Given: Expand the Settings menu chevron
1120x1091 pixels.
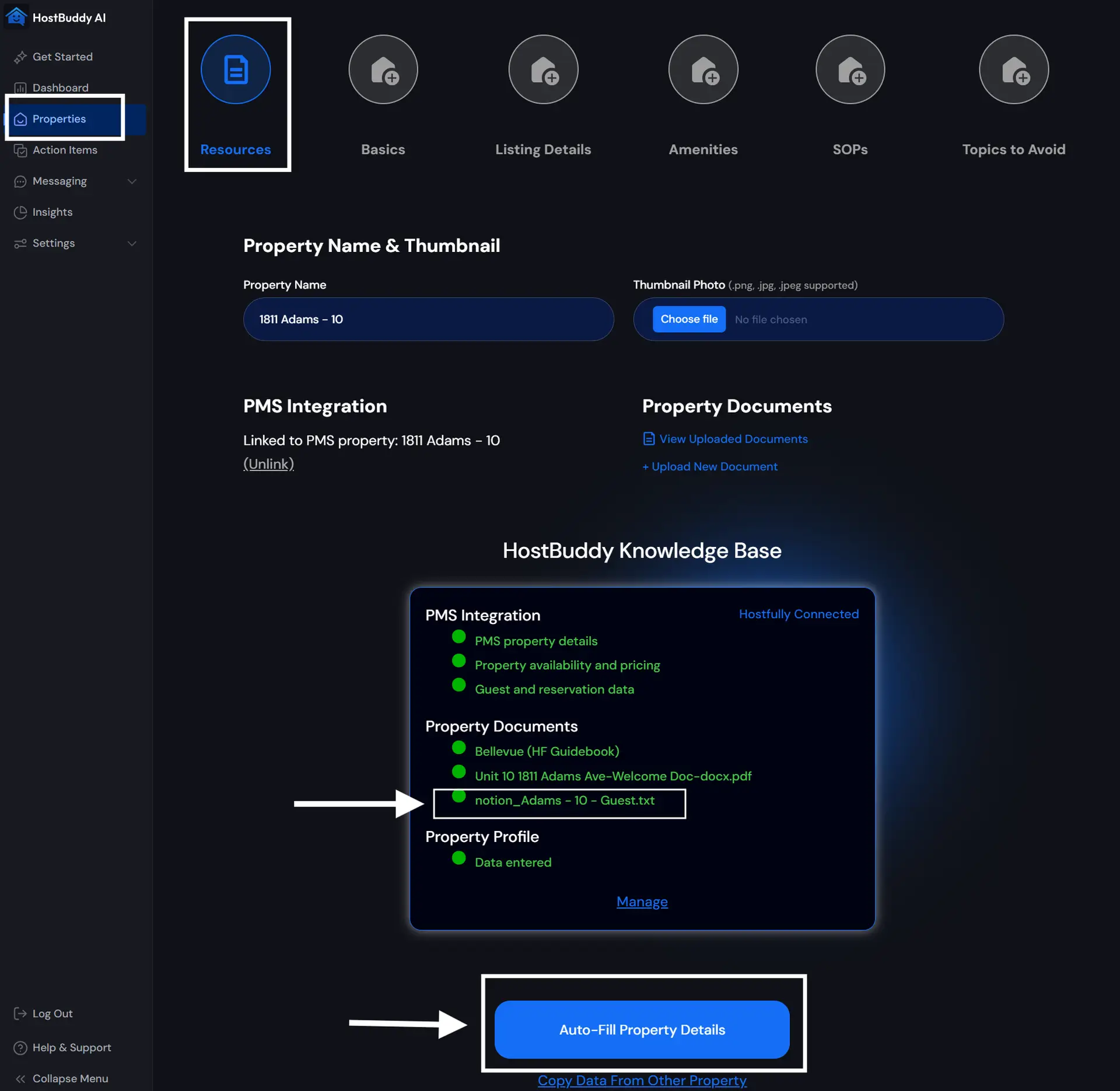Looking at the screenshot, I should pyautogui.click(x=132, y=243).
